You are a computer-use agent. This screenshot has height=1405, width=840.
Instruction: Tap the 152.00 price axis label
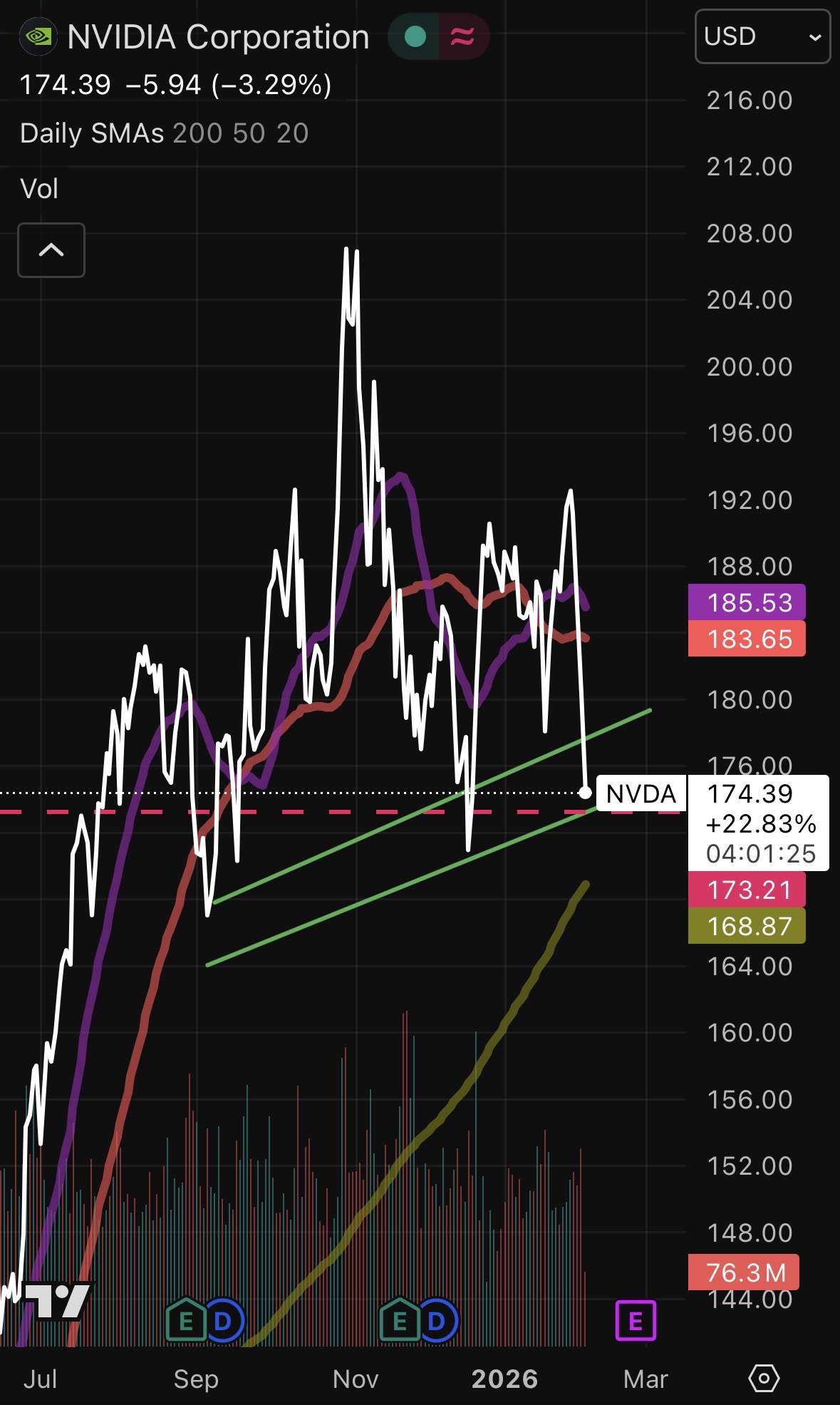[x=750, y=1165]
